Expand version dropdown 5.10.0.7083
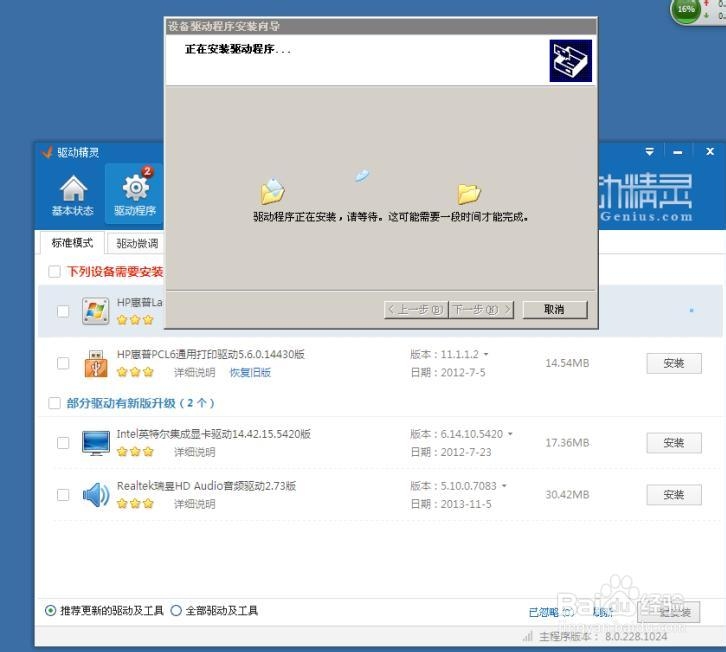Viewport: 726px width, 652px height. [x=504, y=486]
